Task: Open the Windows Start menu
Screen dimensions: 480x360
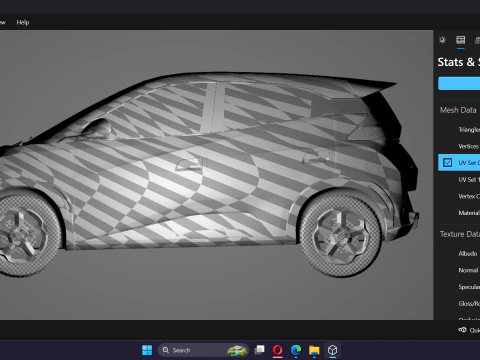Action: (x=147, y=350)
